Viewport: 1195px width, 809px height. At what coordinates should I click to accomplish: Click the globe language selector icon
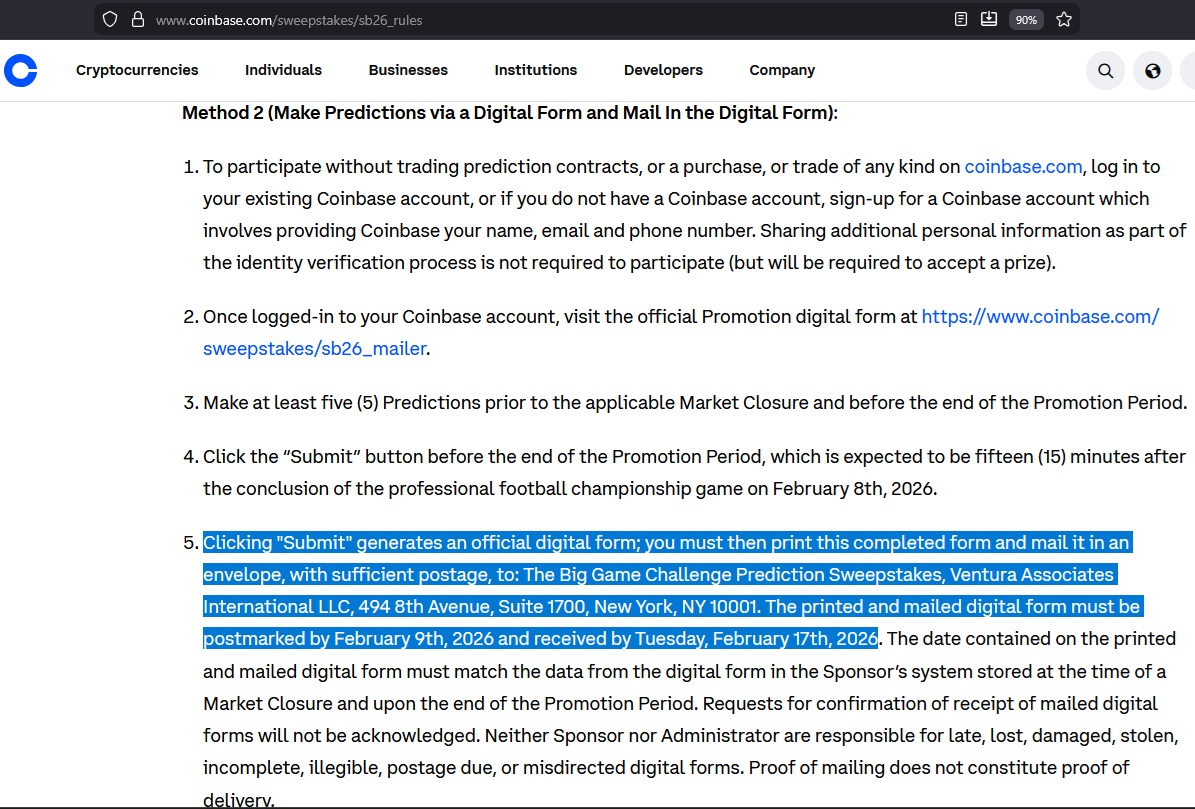1152,71
